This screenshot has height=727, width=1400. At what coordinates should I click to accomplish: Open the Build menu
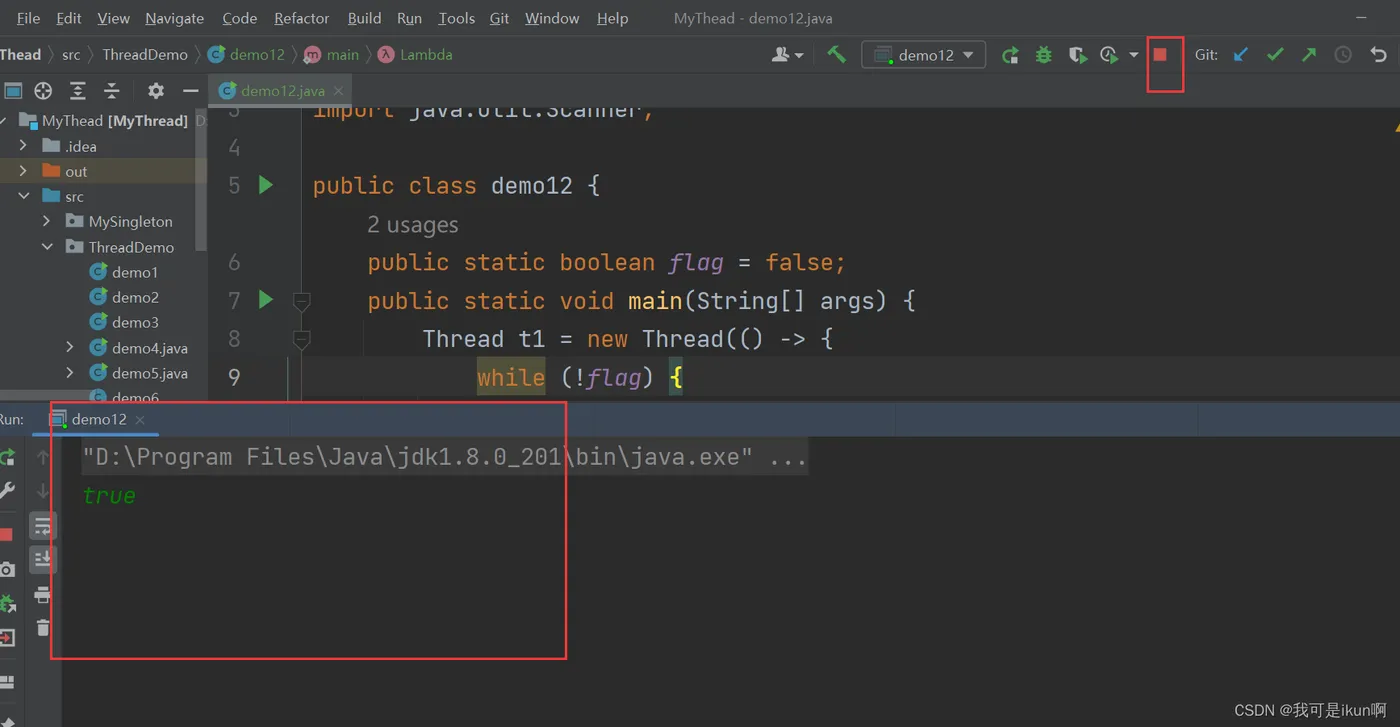click(x=364, y=18)
